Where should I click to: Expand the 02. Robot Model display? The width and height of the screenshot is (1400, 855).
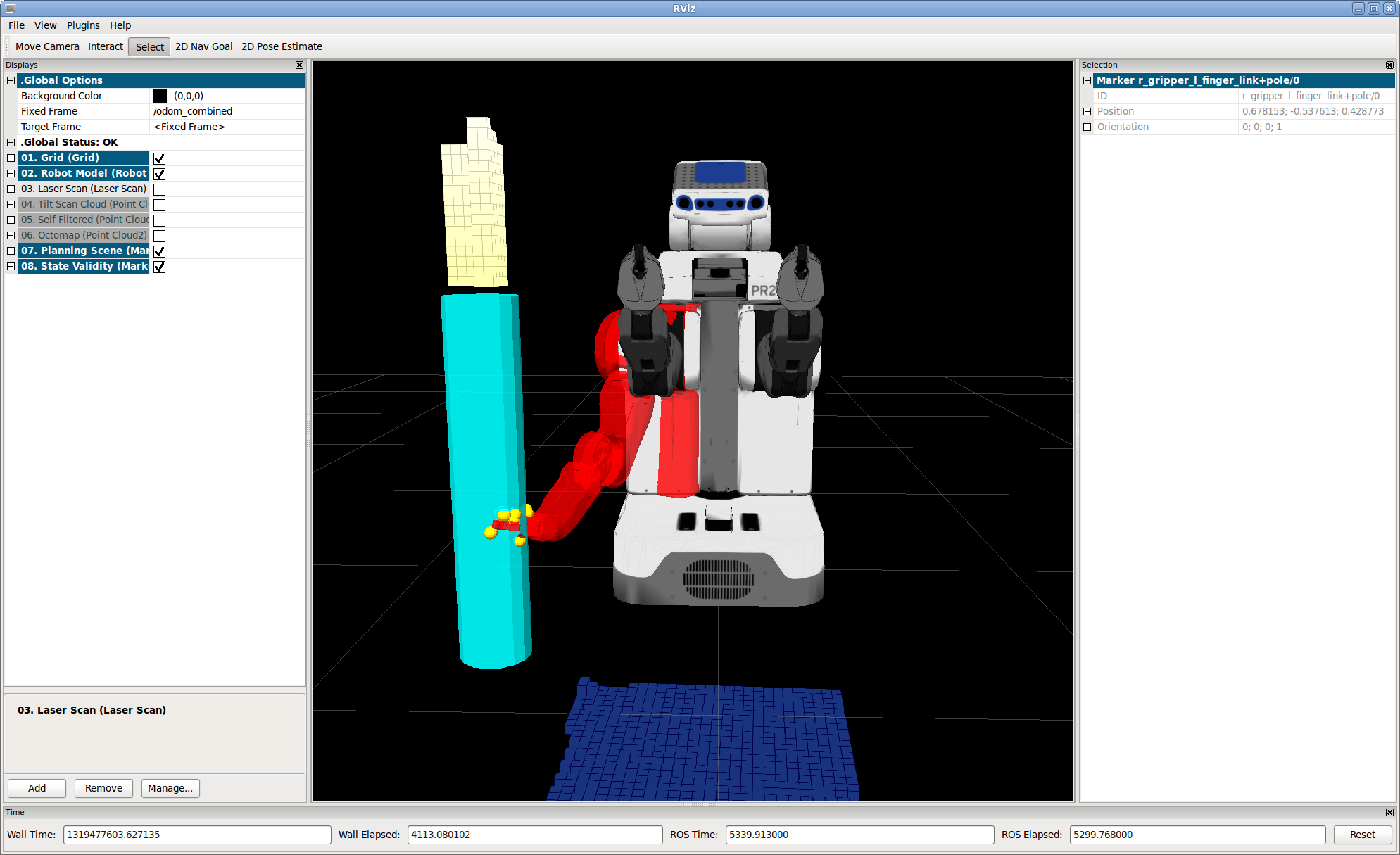[x=11, y=173]
